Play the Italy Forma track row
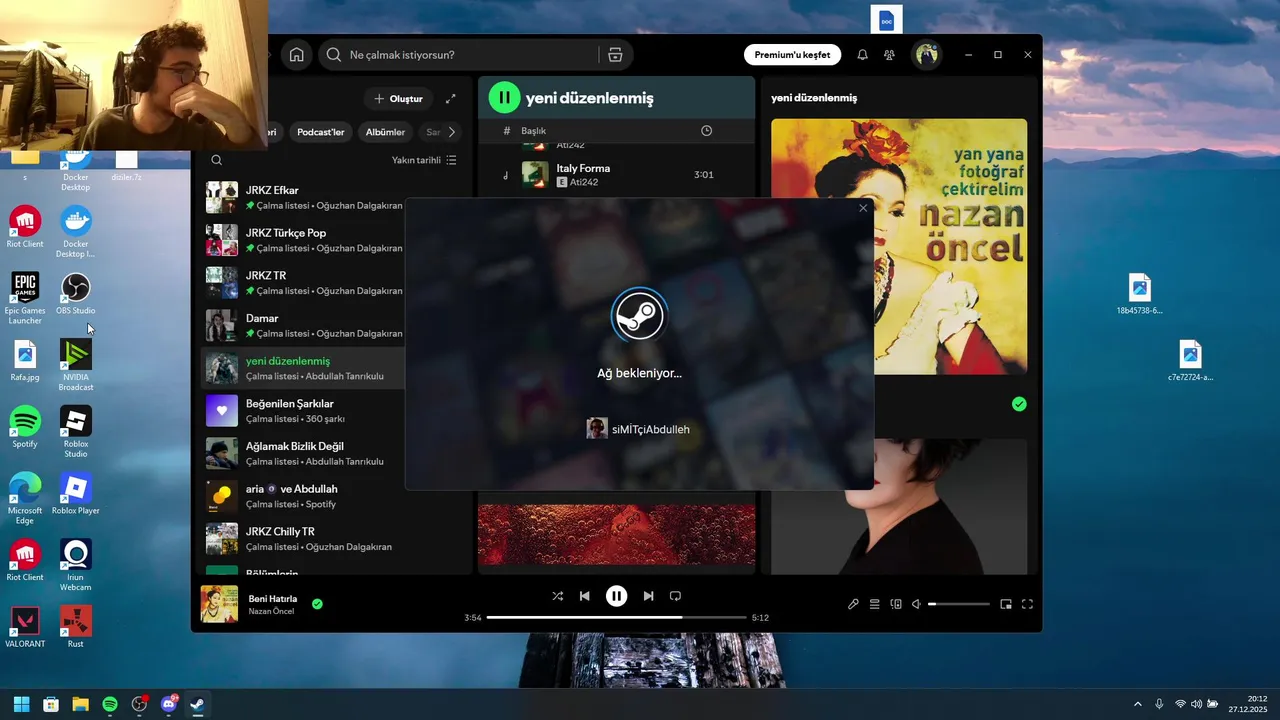1280x720 pixels. 616,175
